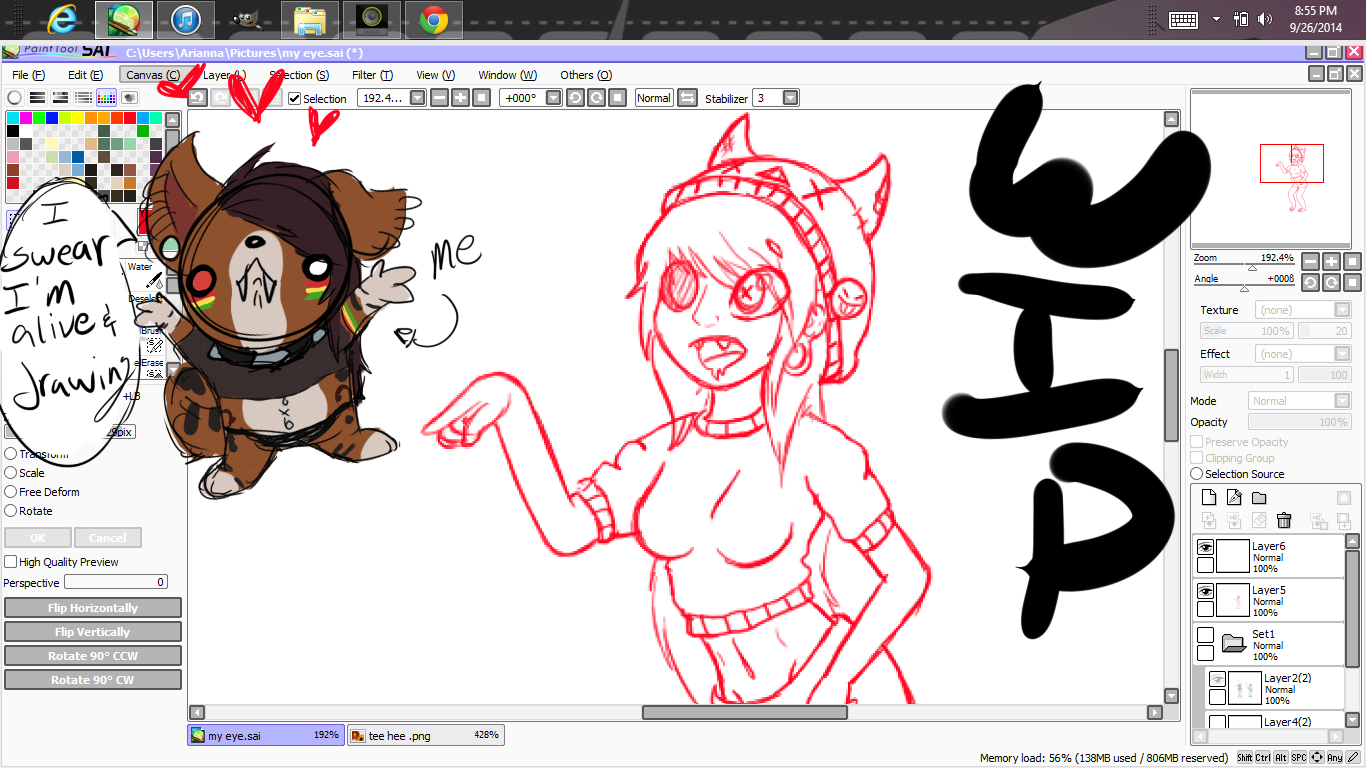Image resolution: width=1366 pixels, height=768 pixels.
Task: Open the HSV slider color panel icon
Action: pos(60,97)
